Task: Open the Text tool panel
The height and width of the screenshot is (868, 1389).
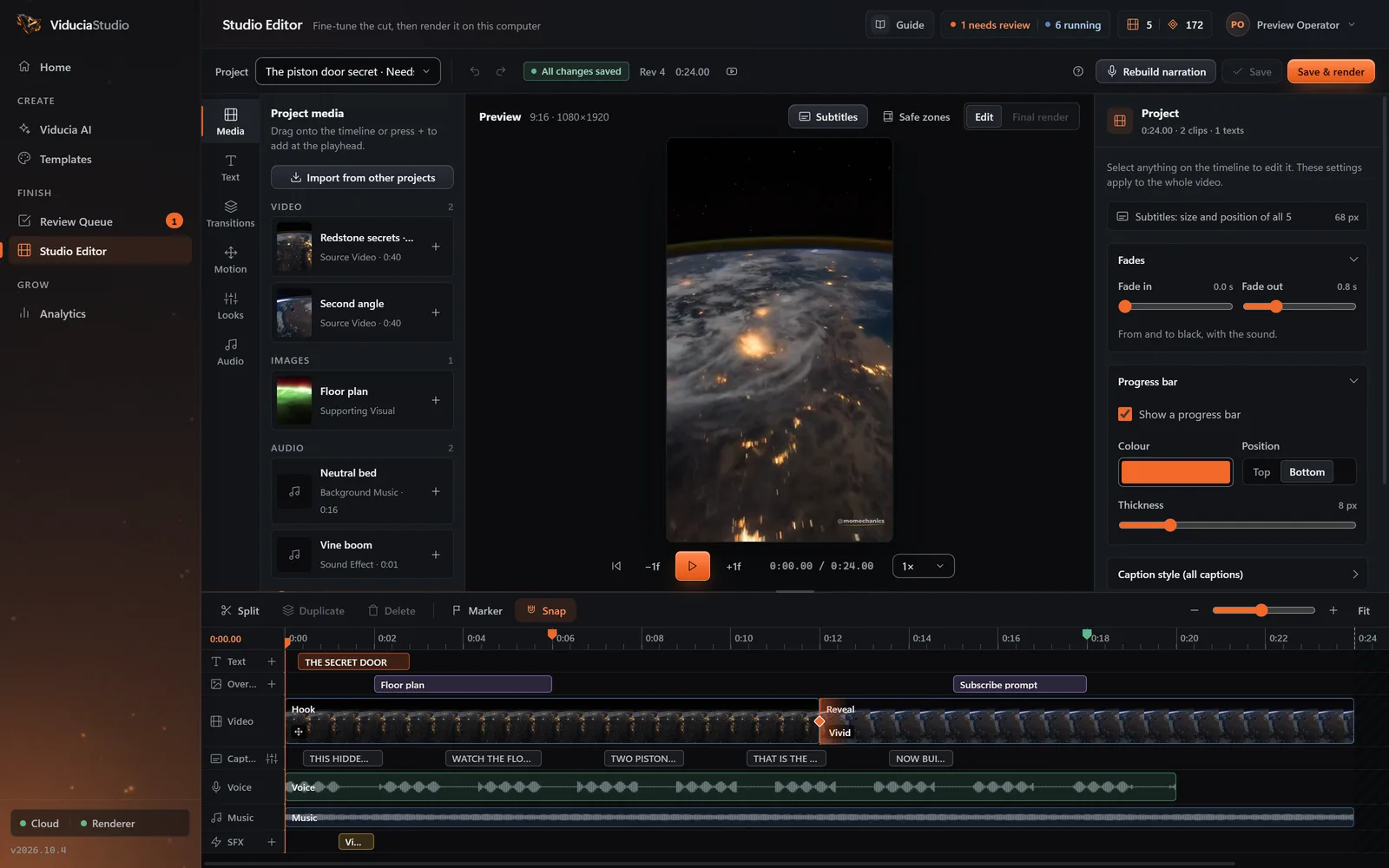Action: point(230,168)
